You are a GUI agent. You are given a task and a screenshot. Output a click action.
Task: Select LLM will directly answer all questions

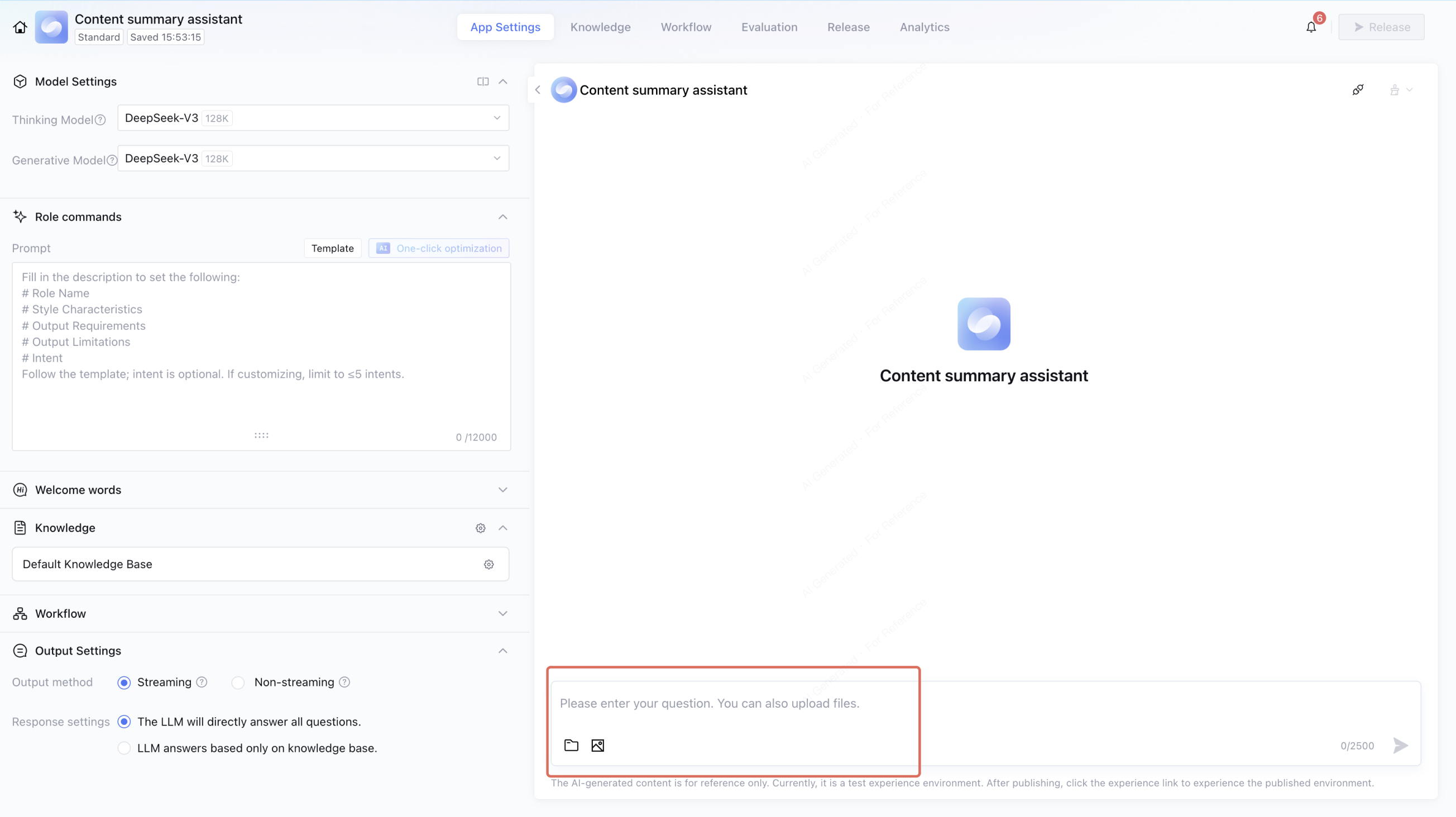pos(124,722)
